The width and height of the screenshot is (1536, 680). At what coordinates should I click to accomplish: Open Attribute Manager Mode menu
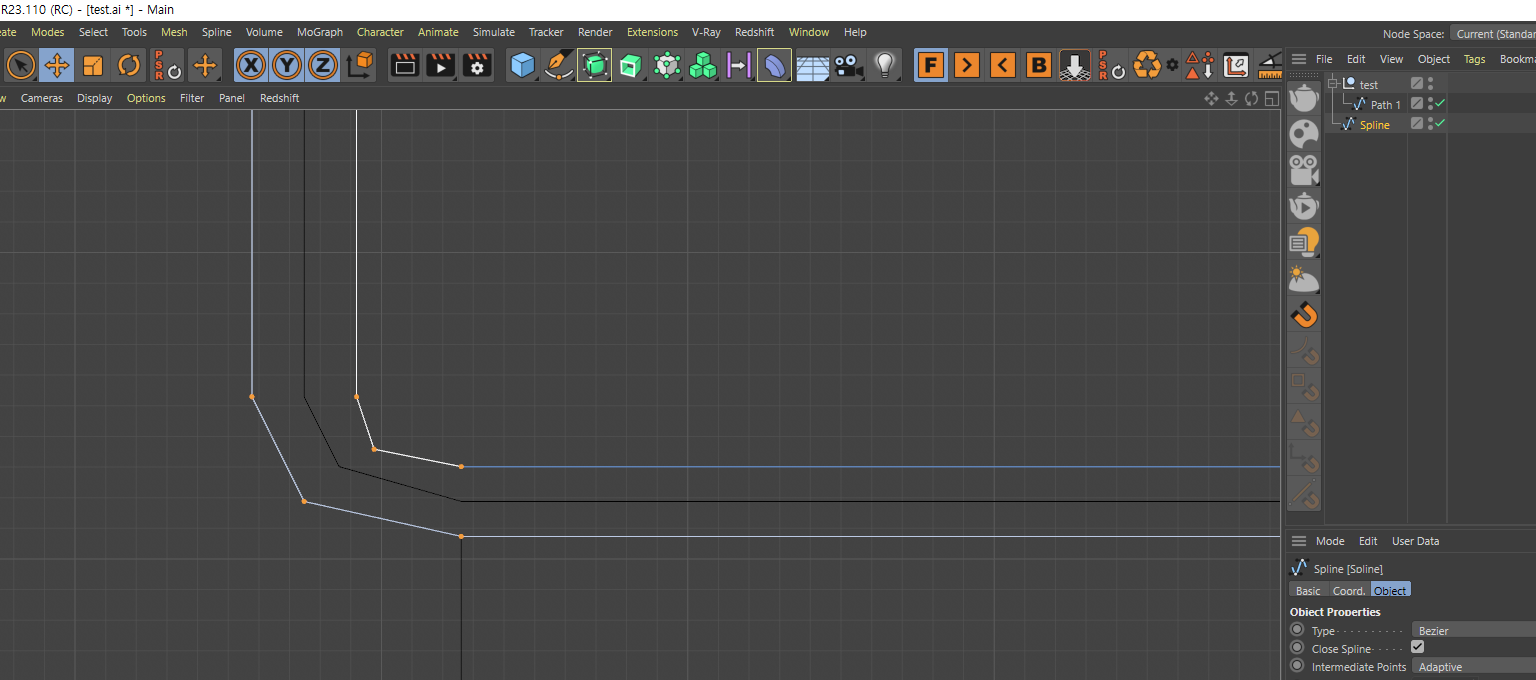click(x=1330, y=541)
